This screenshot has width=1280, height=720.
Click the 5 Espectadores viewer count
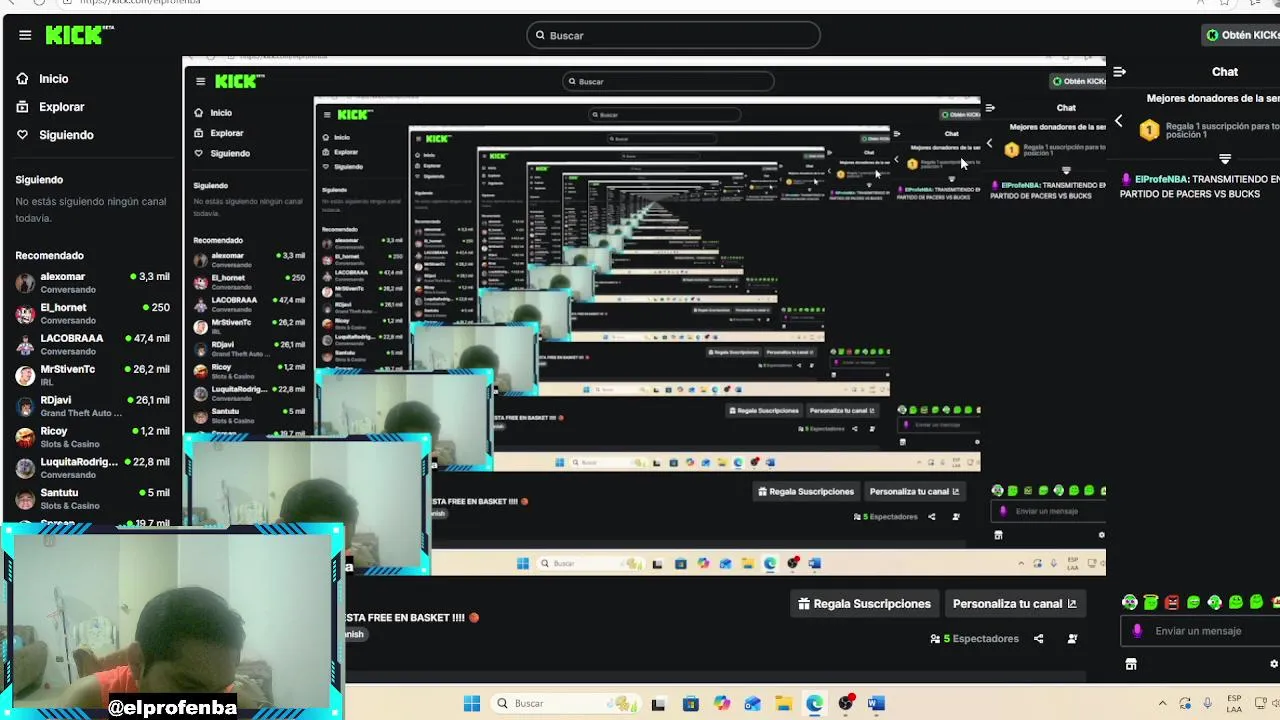[975, 639]
